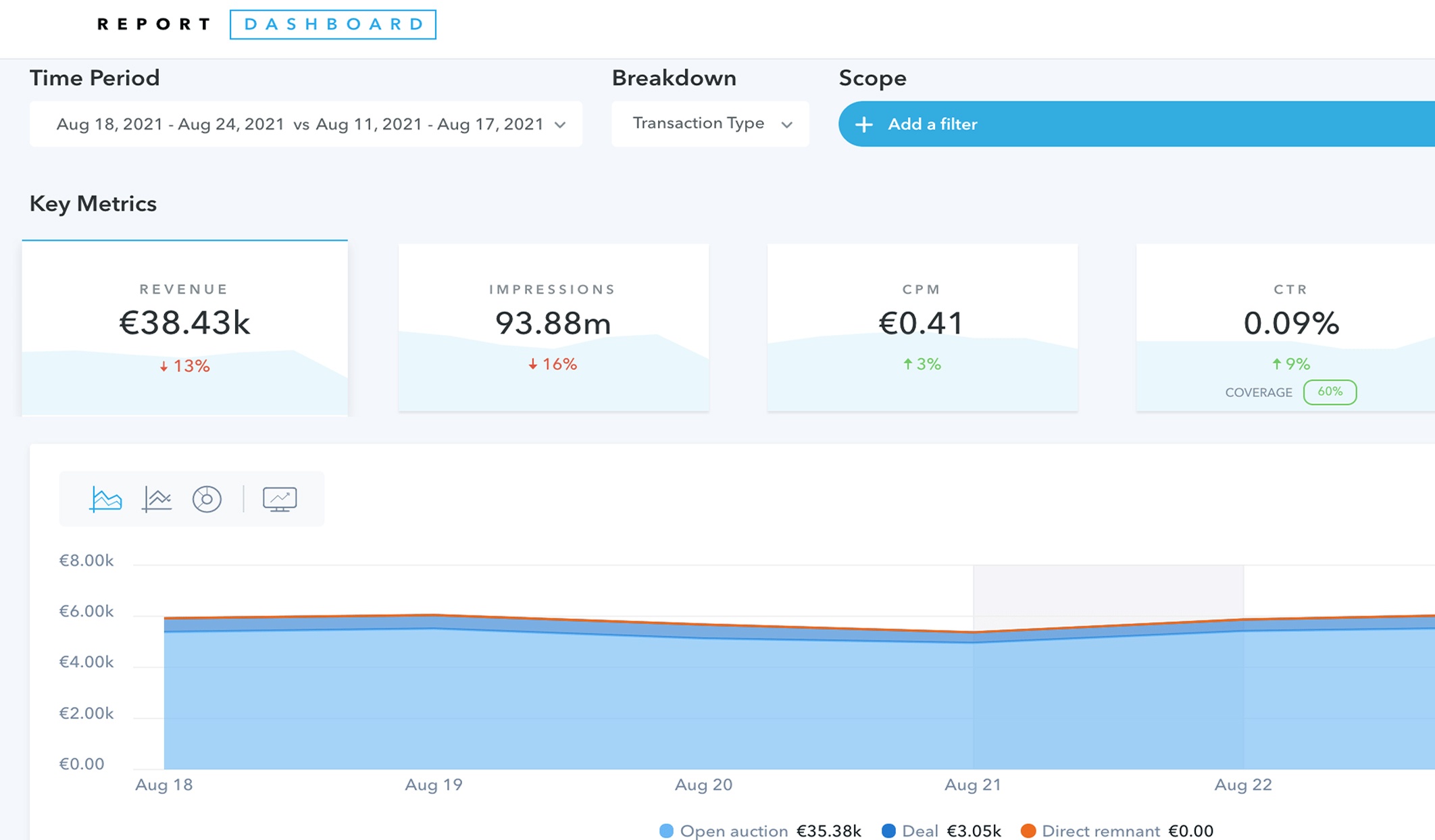Click the 93.88m impressions value
The height and width of the screenshot is (840, 1435).
pos(553,323)
